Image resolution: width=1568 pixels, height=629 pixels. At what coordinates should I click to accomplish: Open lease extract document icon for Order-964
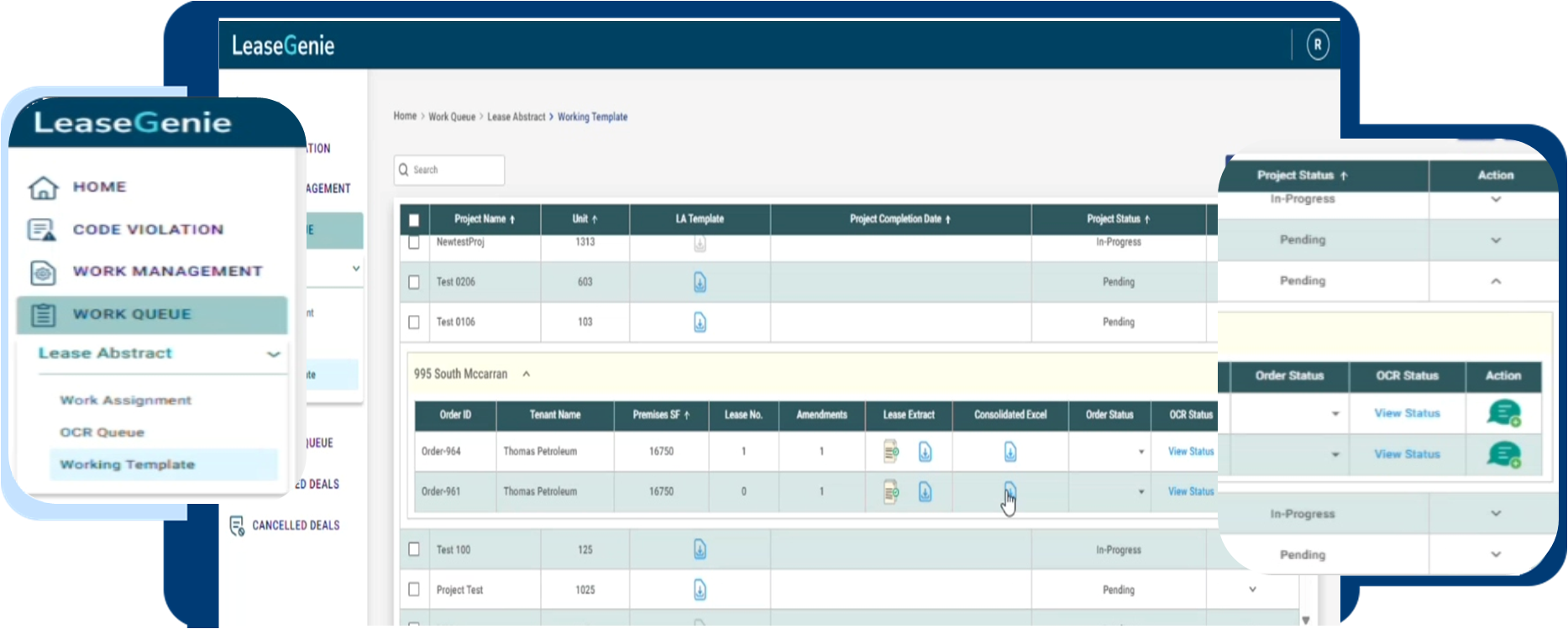point(891,452)
